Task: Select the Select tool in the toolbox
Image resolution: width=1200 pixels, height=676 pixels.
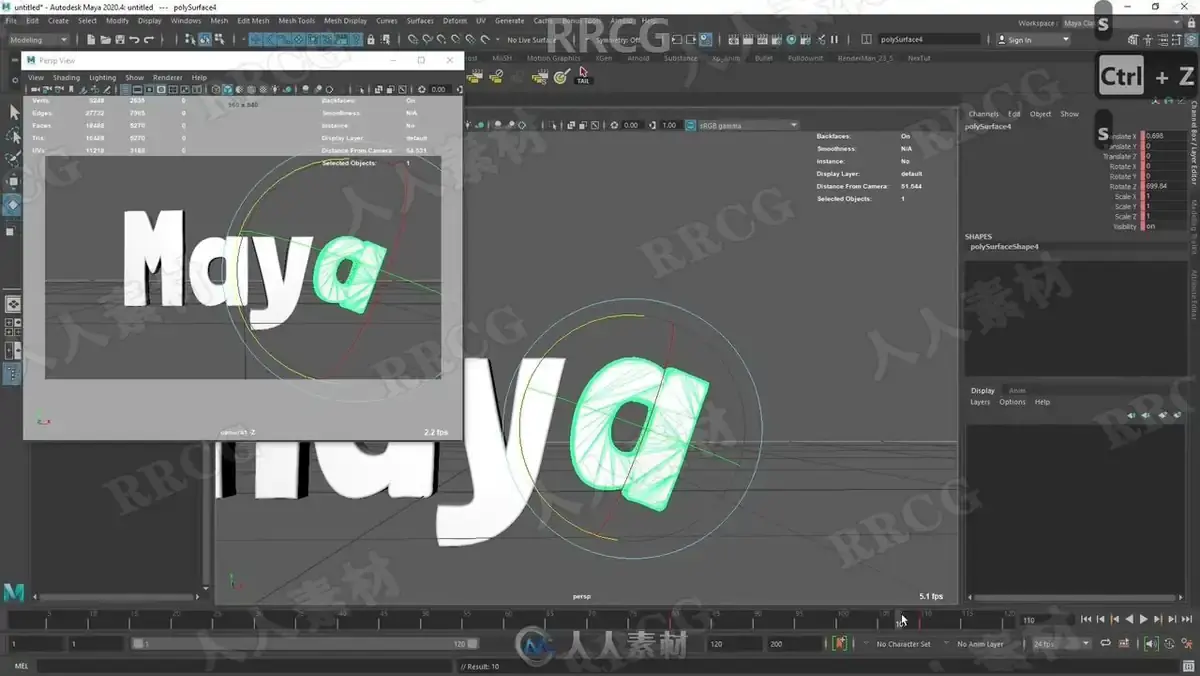Action: pyautogui.click(x=13, y=112)
